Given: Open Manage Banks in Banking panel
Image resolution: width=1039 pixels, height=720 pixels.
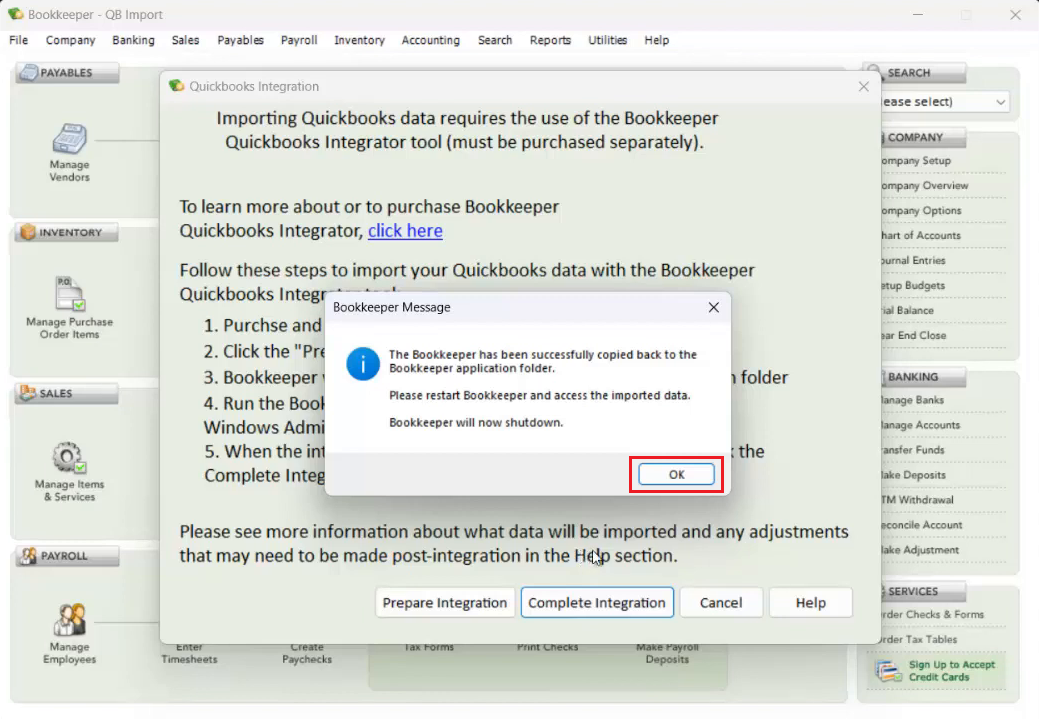Looking at the screenshot, I should click(912, 400).
